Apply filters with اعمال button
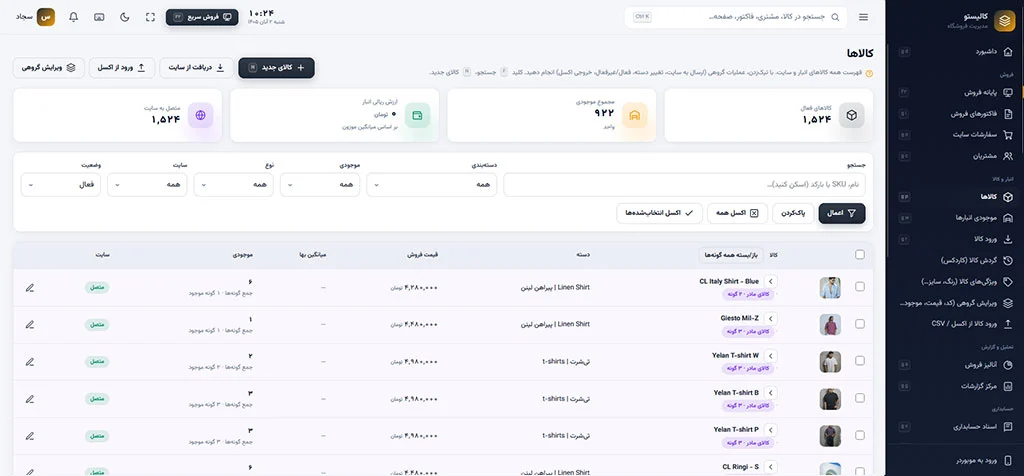This screenshot has height=476, width=1024. tap(842, 213)
